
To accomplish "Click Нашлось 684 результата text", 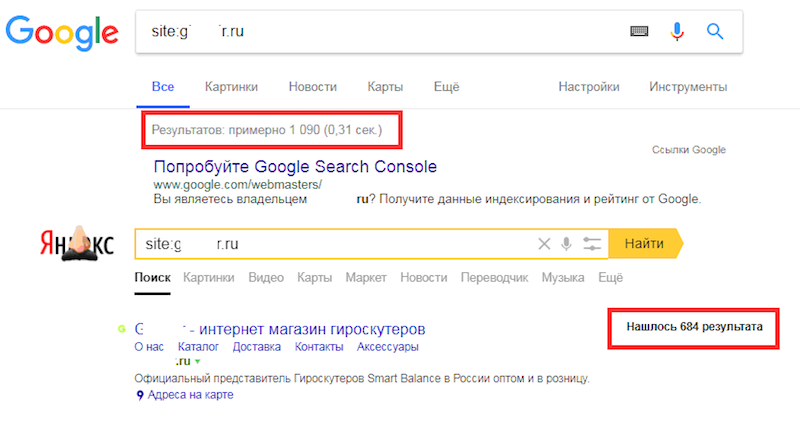I will tap(694, 327).
